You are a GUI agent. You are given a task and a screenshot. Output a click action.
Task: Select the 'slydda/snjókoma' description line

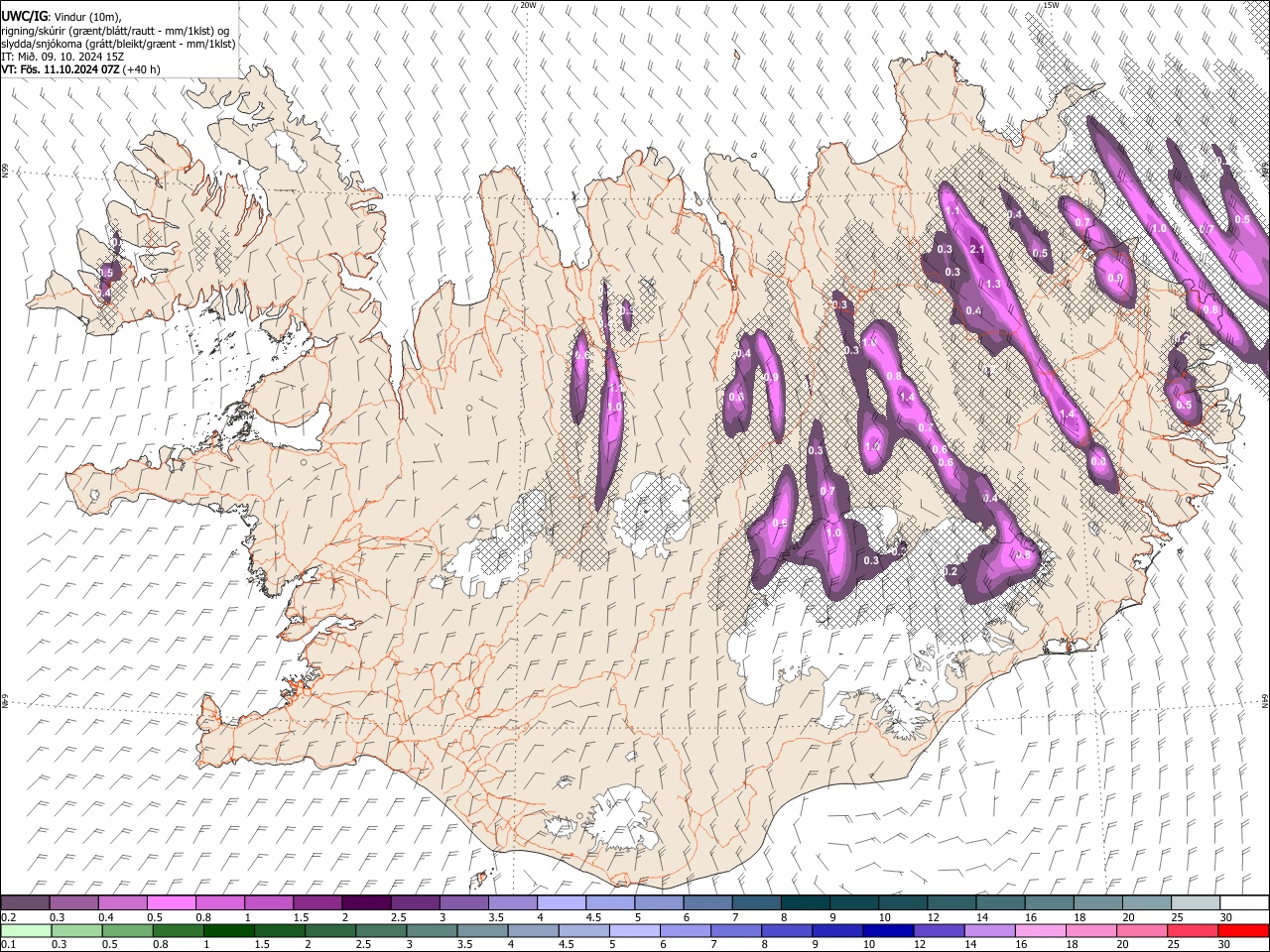pyautogui.click(x=119, y=44)
